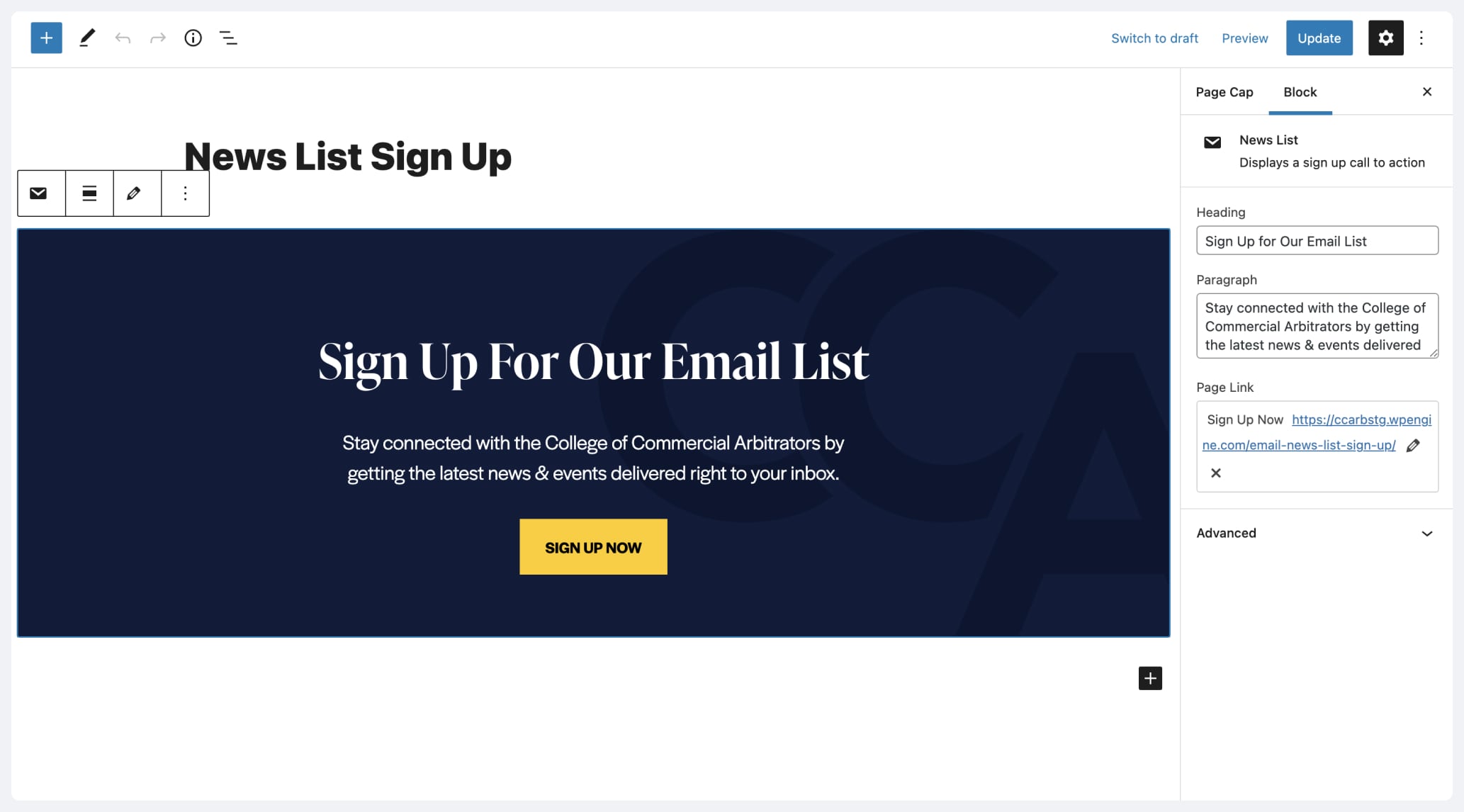Image resolution: width=1464 pixels, height=812 pixels.
Task: Click the list/alignment block icon
Action: 89,192
